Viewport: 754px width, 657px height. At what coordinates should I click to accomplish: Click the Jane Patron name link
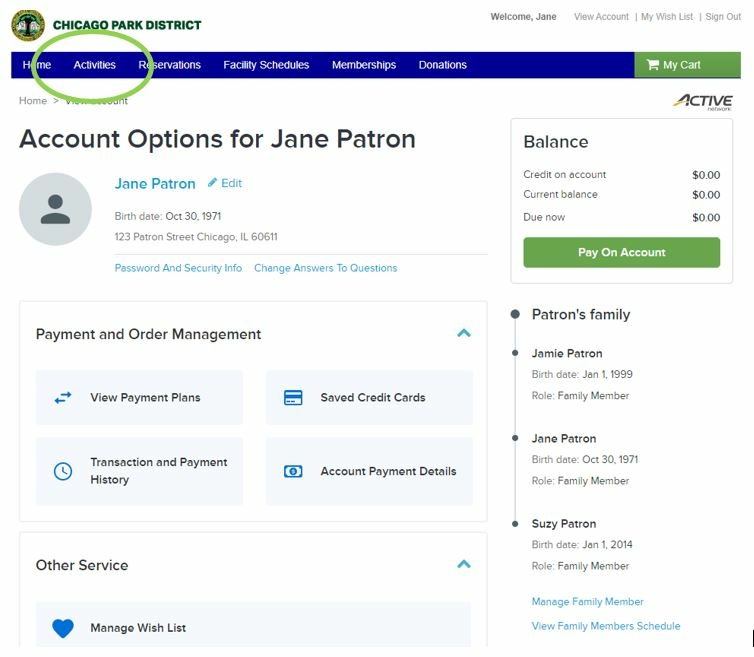click(x=155, y=184)
